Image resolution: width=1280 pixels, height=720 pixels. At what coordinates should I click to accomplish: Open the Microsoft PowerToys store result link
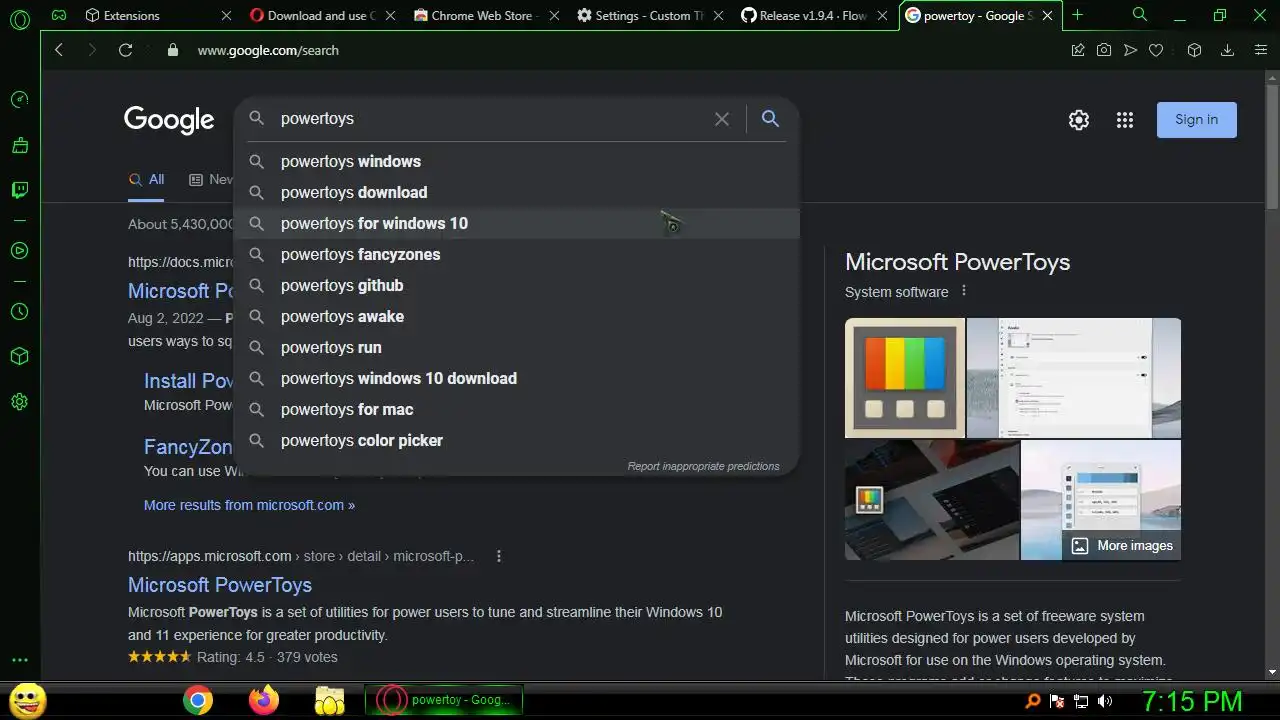[x=220, y=585]
